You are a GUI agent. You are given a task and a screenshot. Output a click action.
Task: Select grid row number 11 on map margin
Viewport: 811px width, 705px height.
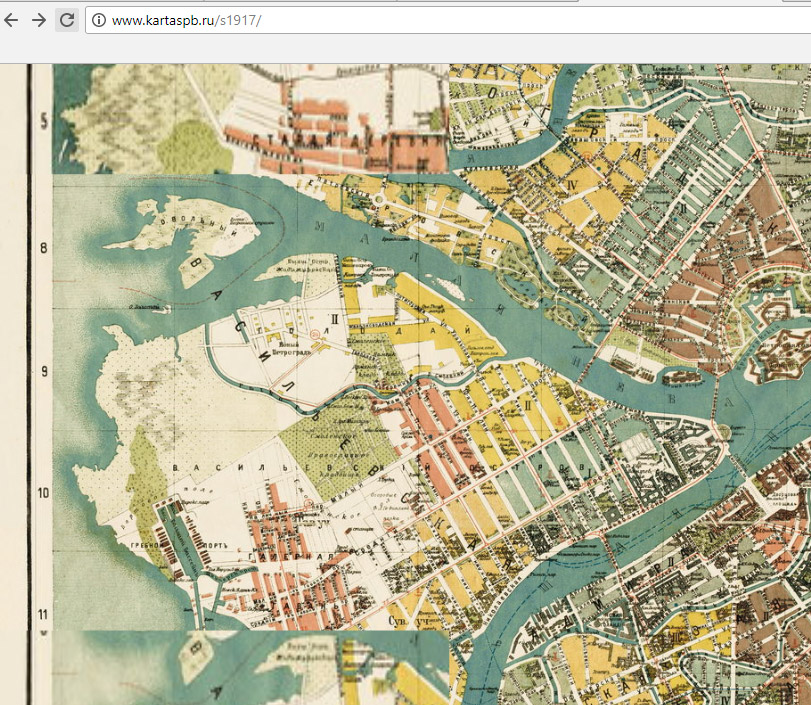43,614
